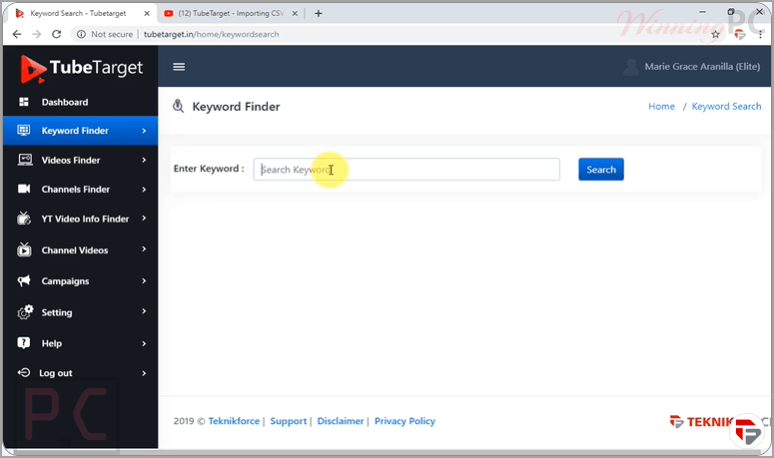
Task: Click the browser address bar URL
Action: 211,34
